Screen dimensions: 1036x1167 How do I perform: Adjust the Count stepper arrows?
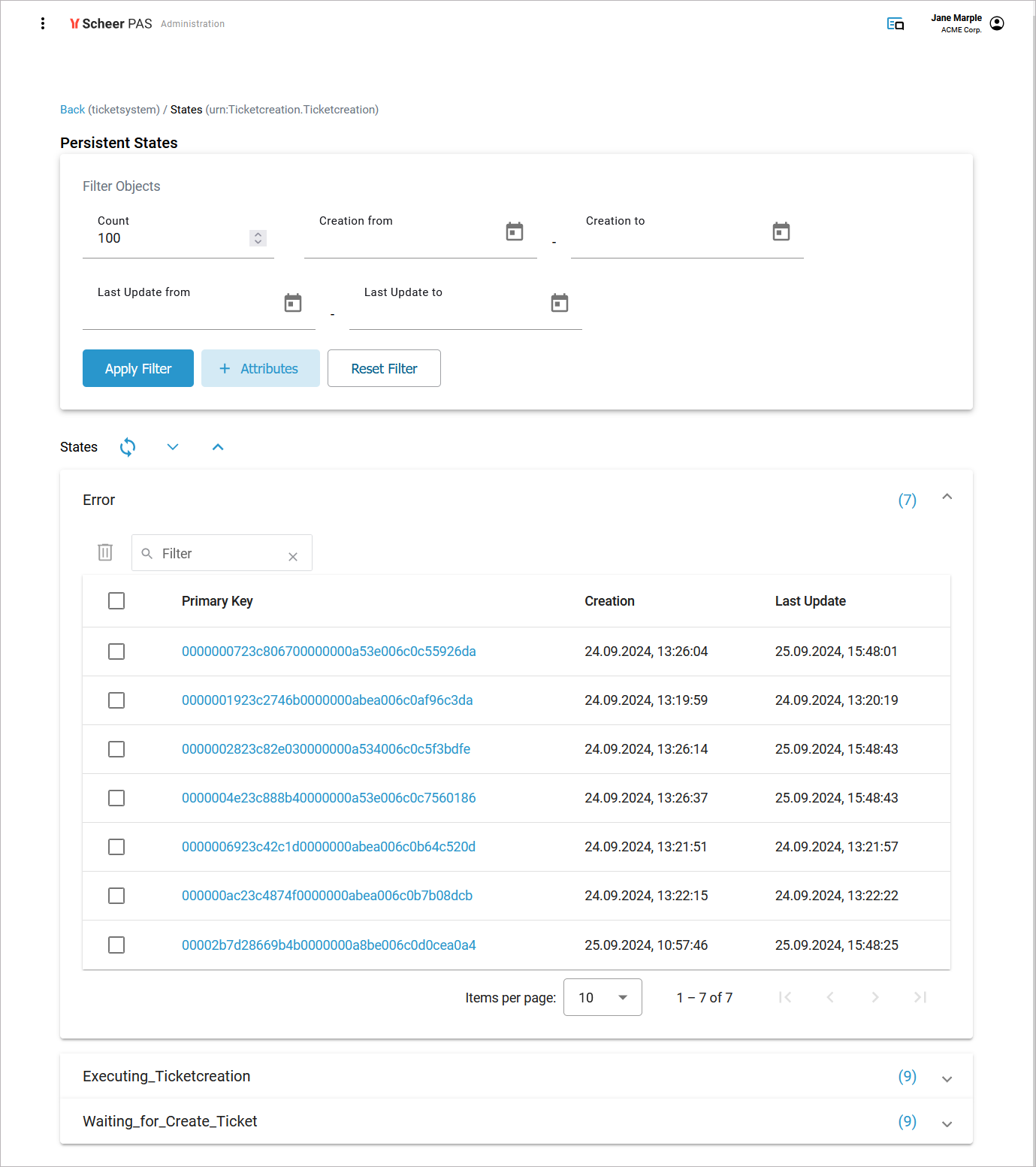258,238
